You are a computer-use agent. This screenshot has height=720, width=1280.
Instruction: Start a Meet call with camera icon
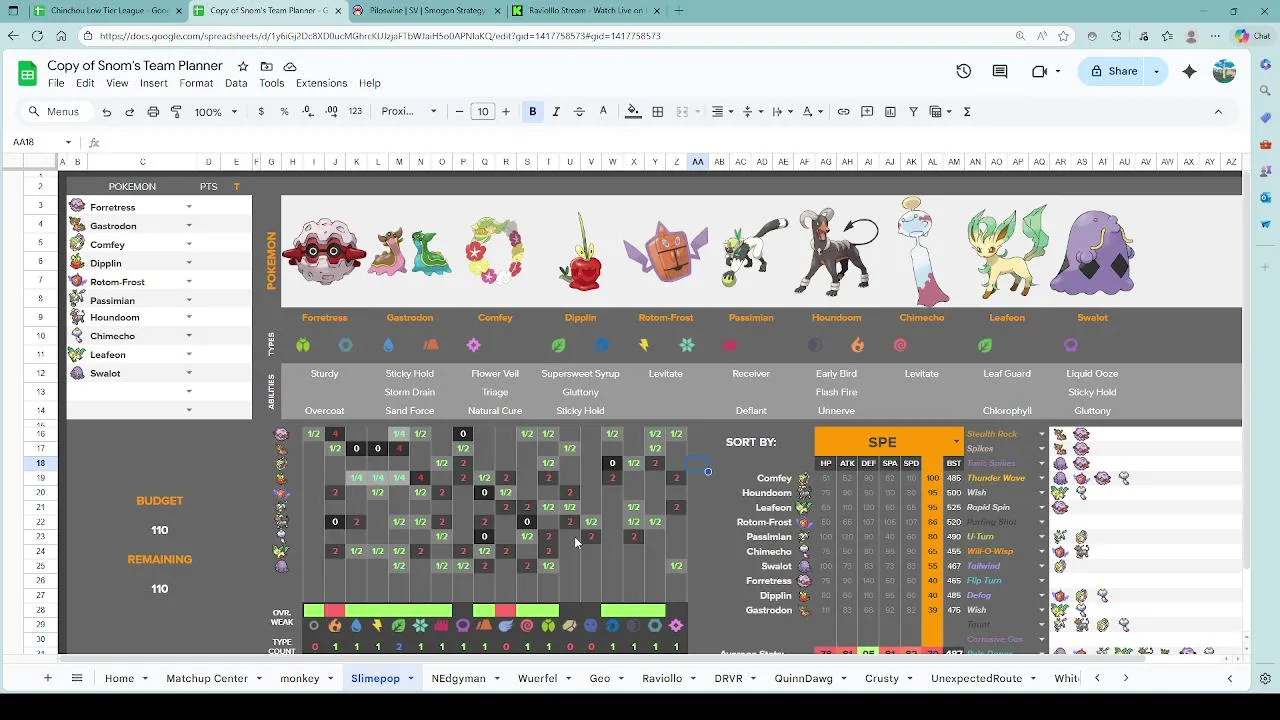1039,72
